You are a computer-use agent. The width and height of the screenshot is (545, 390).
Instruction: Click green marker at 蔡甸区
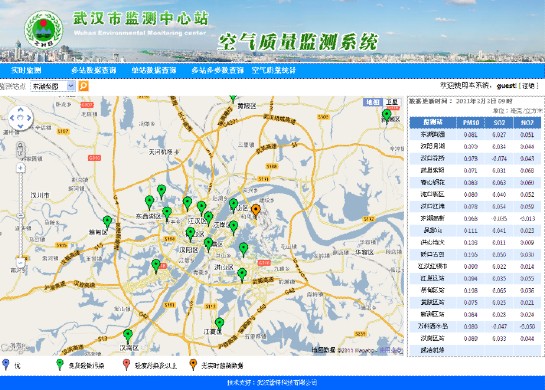pos(107,222)
